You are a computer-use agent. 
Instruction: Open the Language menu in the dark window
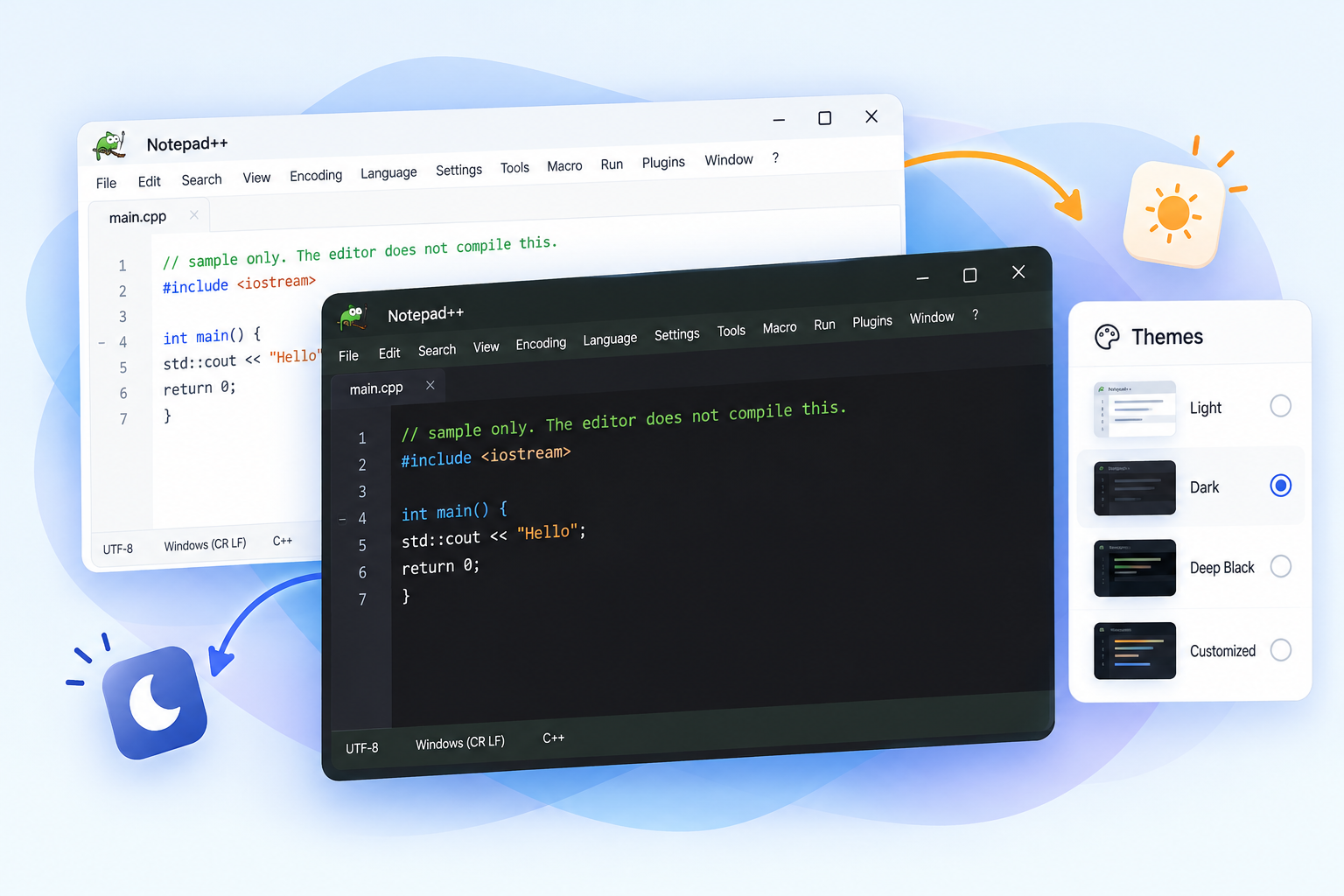click(x=610, y=339)
